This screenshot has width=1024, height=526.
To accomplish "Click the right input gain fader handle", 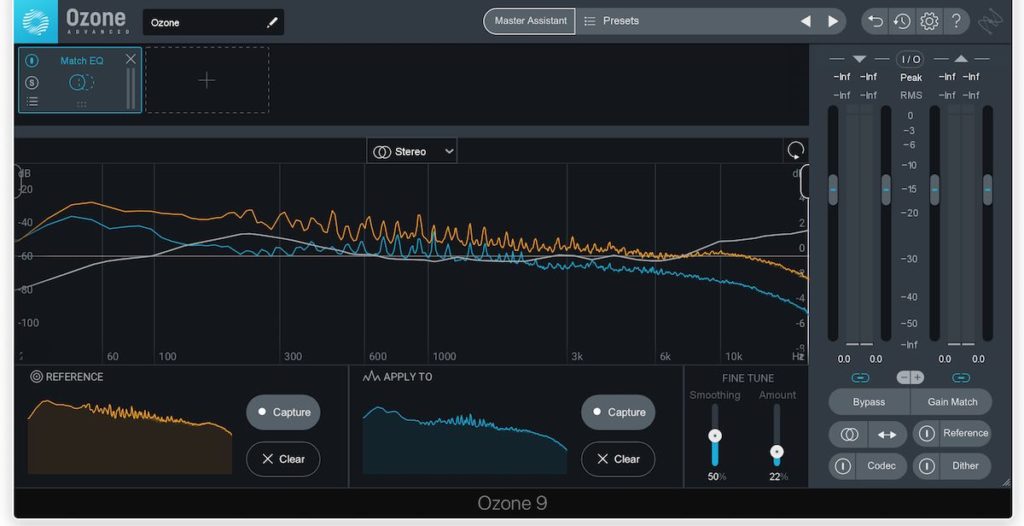I will tap(886, 190).
